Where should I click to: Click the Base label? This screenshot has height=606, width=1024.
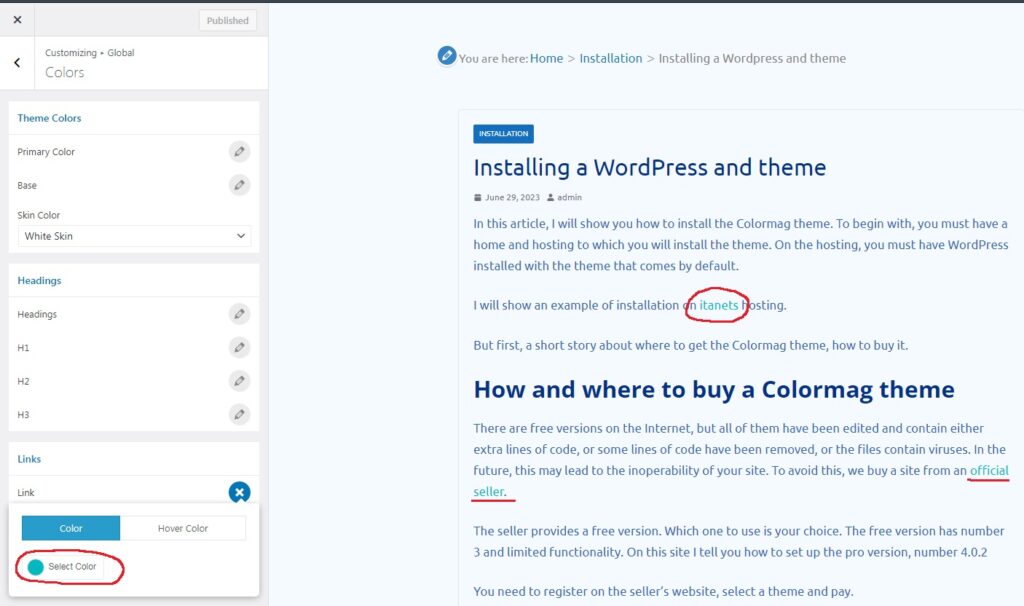(x=27, y=185)
